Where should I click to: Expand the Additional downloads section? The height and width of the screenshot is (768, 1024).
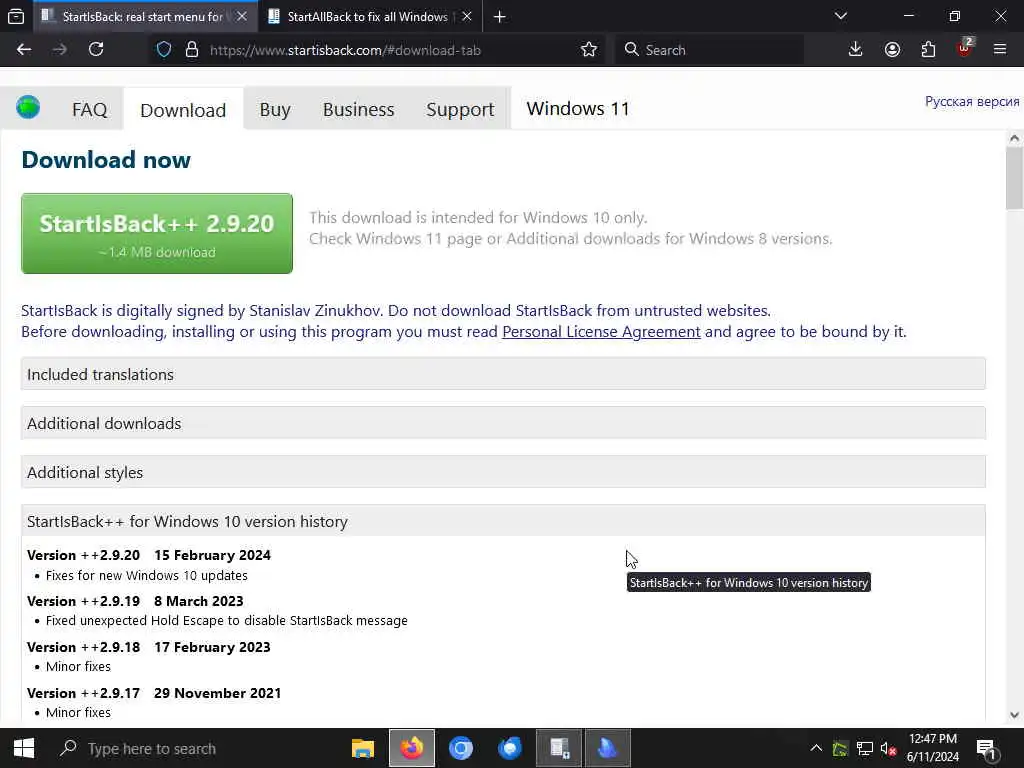tap(503, 423)
